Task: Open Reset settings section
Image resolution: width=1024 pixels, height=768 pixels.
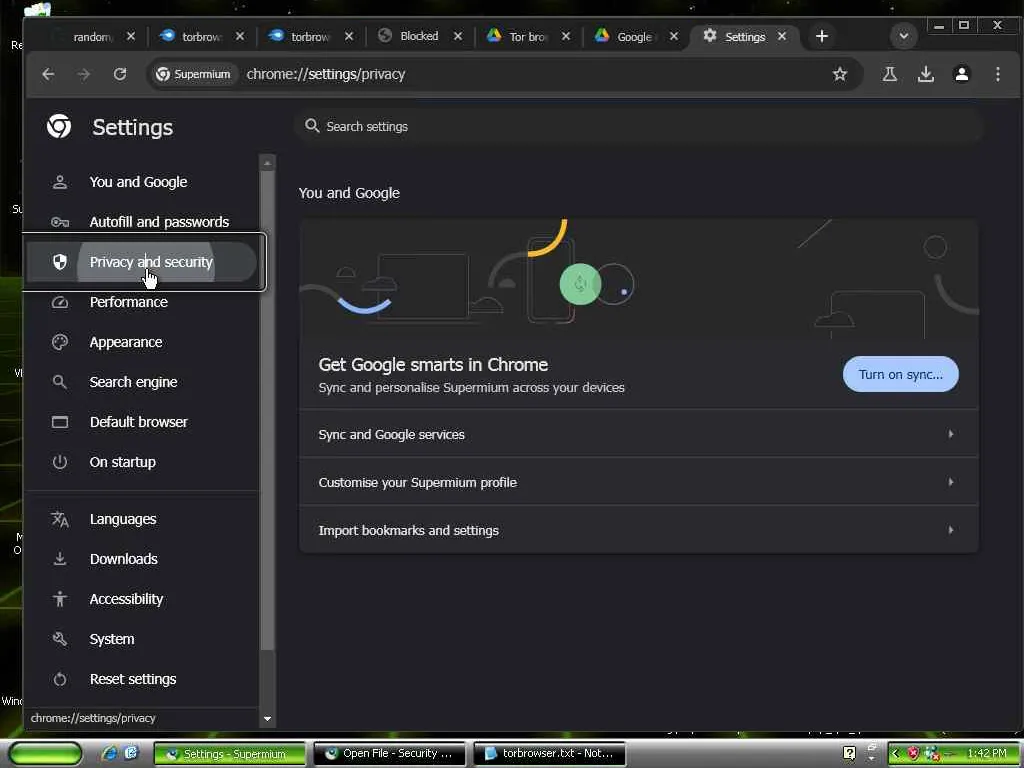Action: pyautogui.click(x=133, y=679)
